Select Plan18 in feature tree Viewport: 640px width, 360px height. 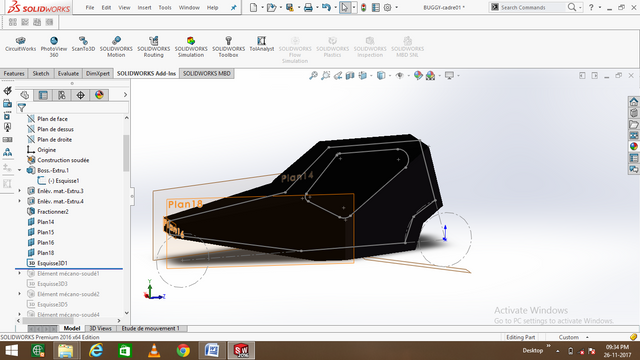click(46, 253)
